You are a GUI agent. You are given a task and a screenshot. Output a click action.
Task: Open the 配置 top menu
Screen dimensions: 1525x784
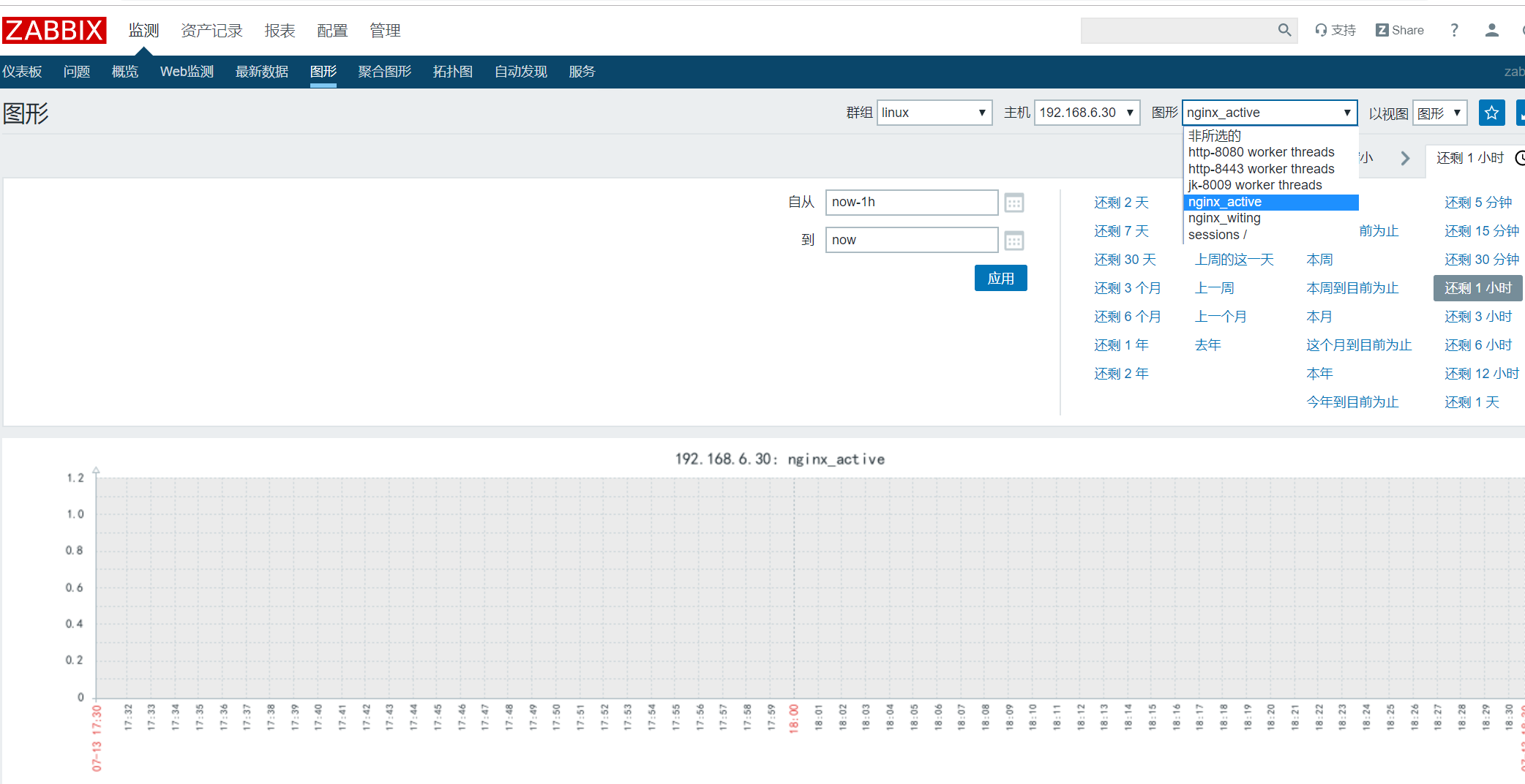tap(332, 31)
